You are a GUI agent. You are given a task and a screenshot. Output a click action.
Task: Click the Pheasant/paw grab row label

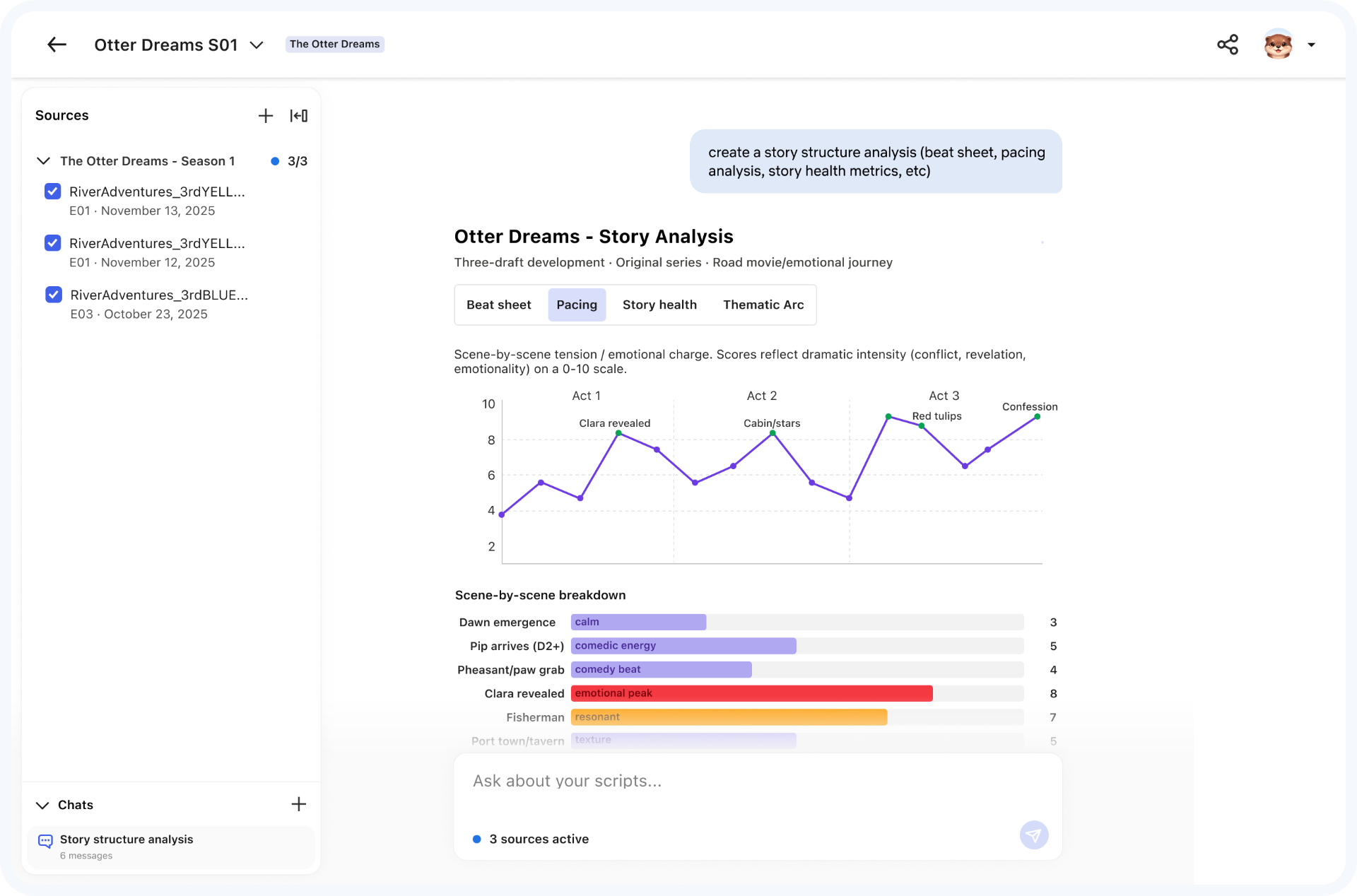pyautogui.click(x=510, y=669)
